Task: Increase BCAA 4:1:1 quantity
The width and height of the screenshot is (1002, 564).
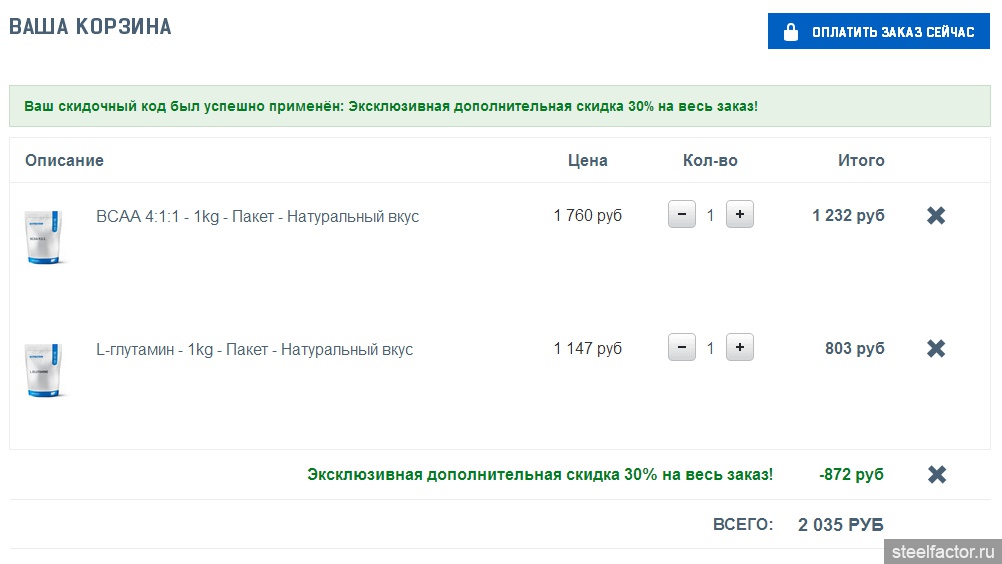Action: 739,215
